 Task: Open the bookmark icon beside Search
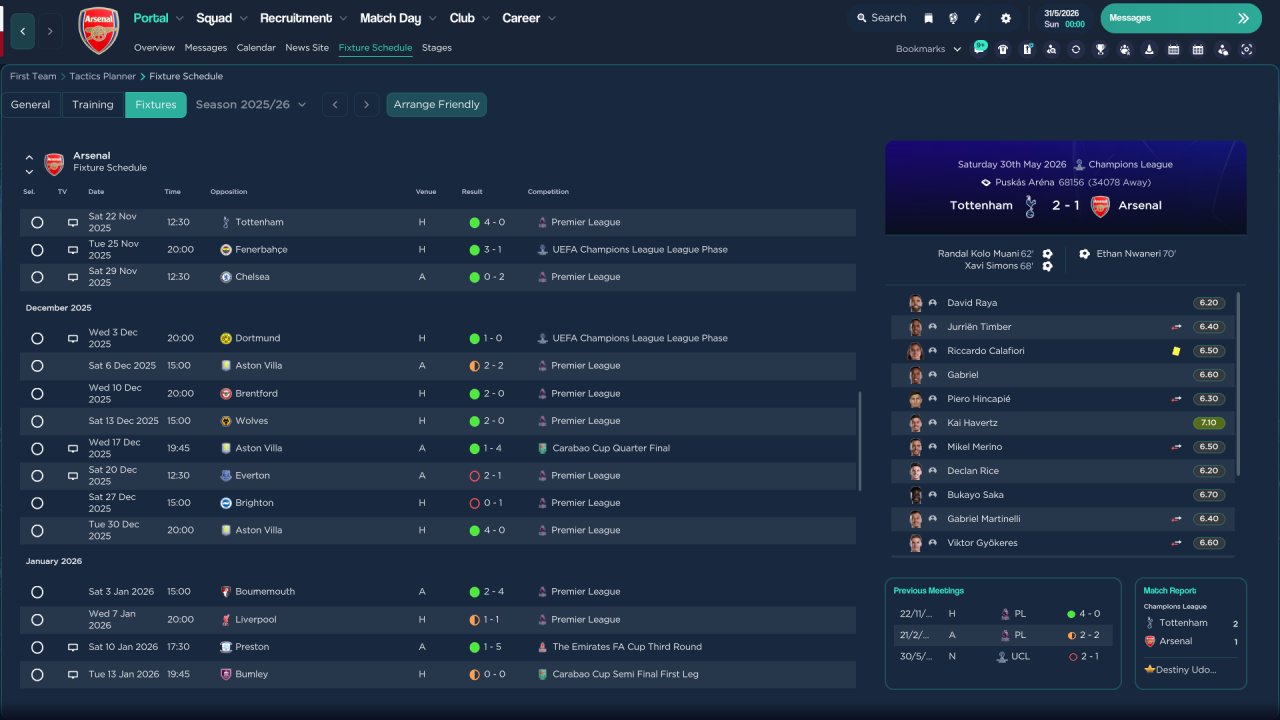pyautogui.click(x=928, y=18)
